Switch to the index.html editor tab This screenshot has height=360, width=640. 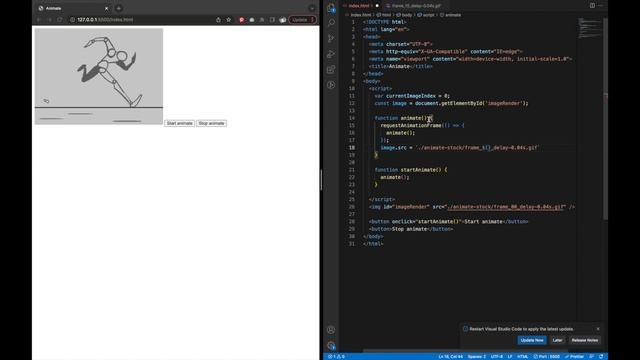(359, 6)
